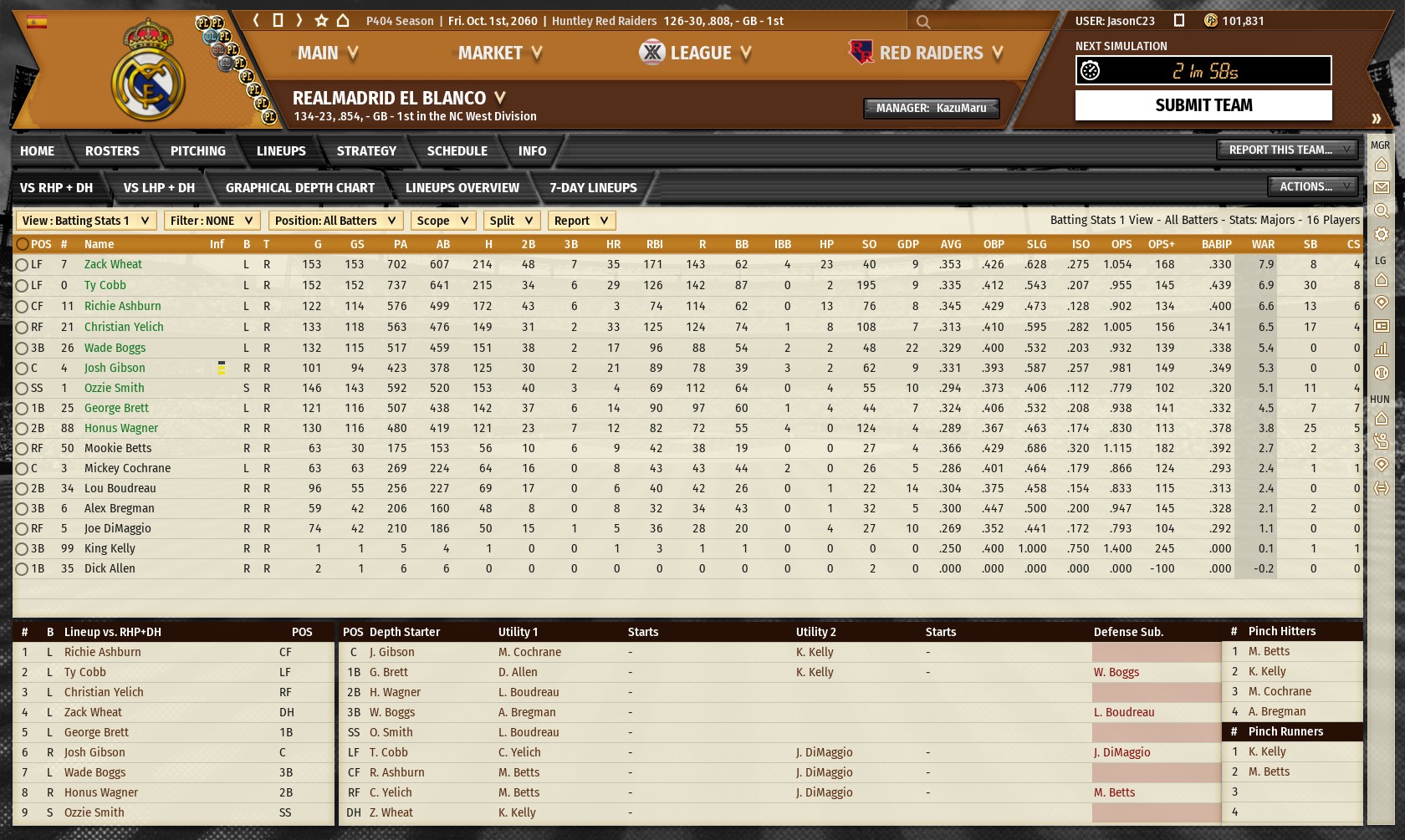Switch to the PITCHING tab
Viewport: 1405px width, 840px height.
tap(197, 151)
